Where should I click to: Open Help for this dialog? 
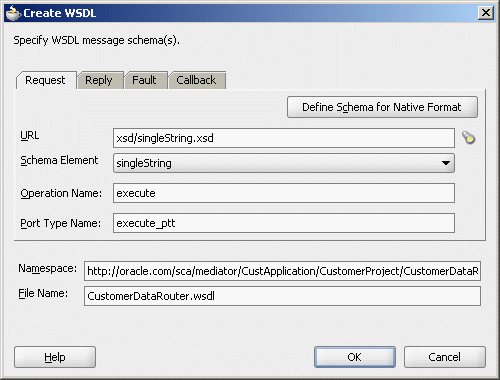click(x=55, y=357)
